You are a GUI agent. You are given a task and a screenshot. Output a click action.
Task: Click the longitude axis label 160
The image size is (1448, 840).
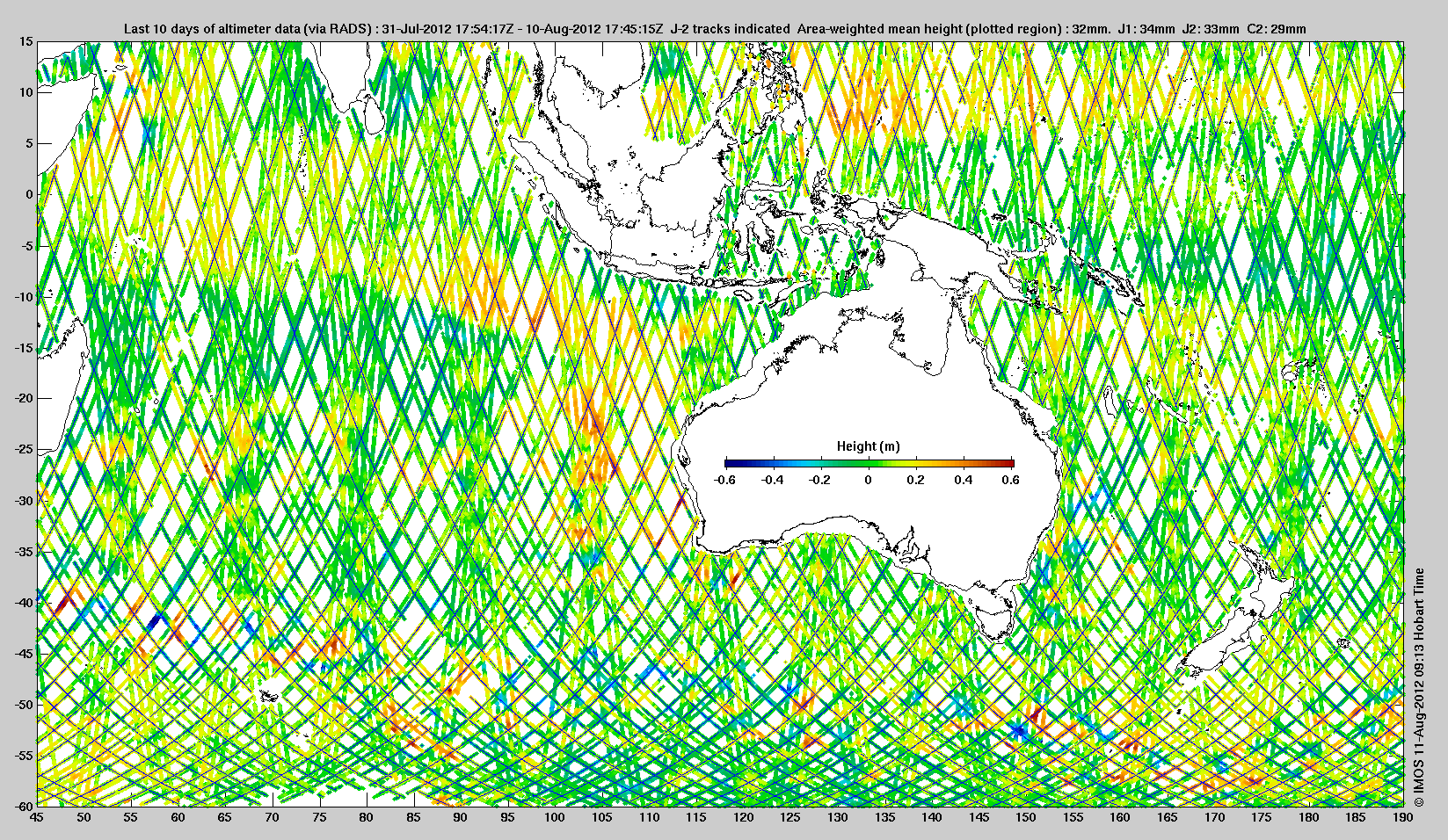[x=1119, y=817]
